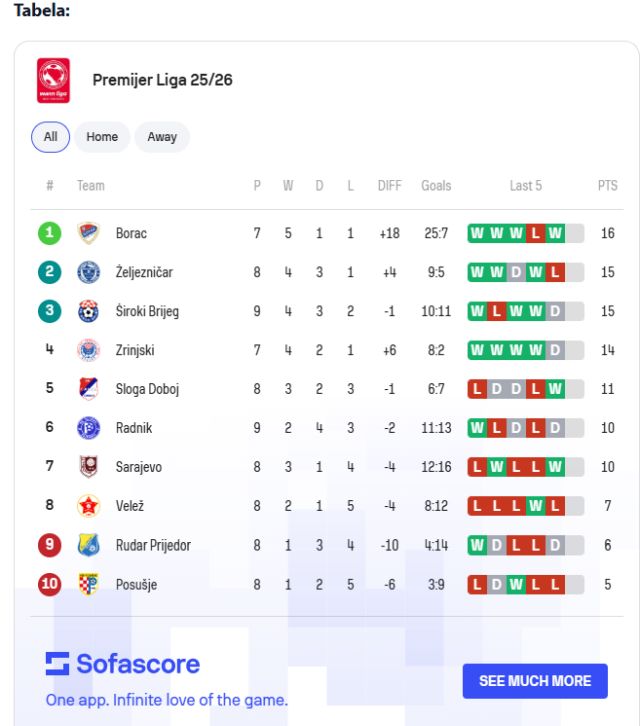This screenshot has width=640, height=726.
Task: Select the All standings filter
Action: point(50,137)
